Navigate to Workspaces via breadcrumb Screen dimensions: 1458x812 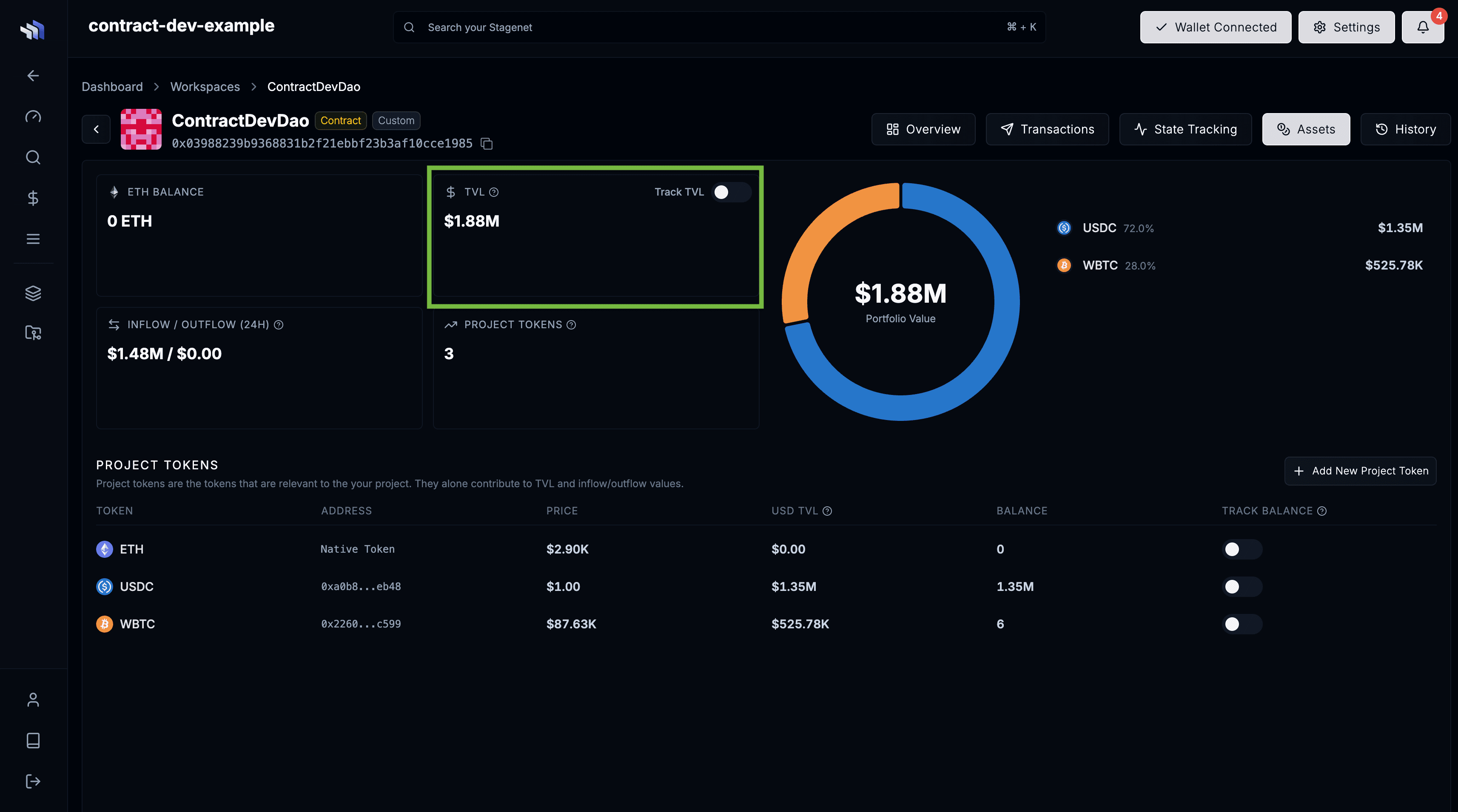tap(205, 86)
